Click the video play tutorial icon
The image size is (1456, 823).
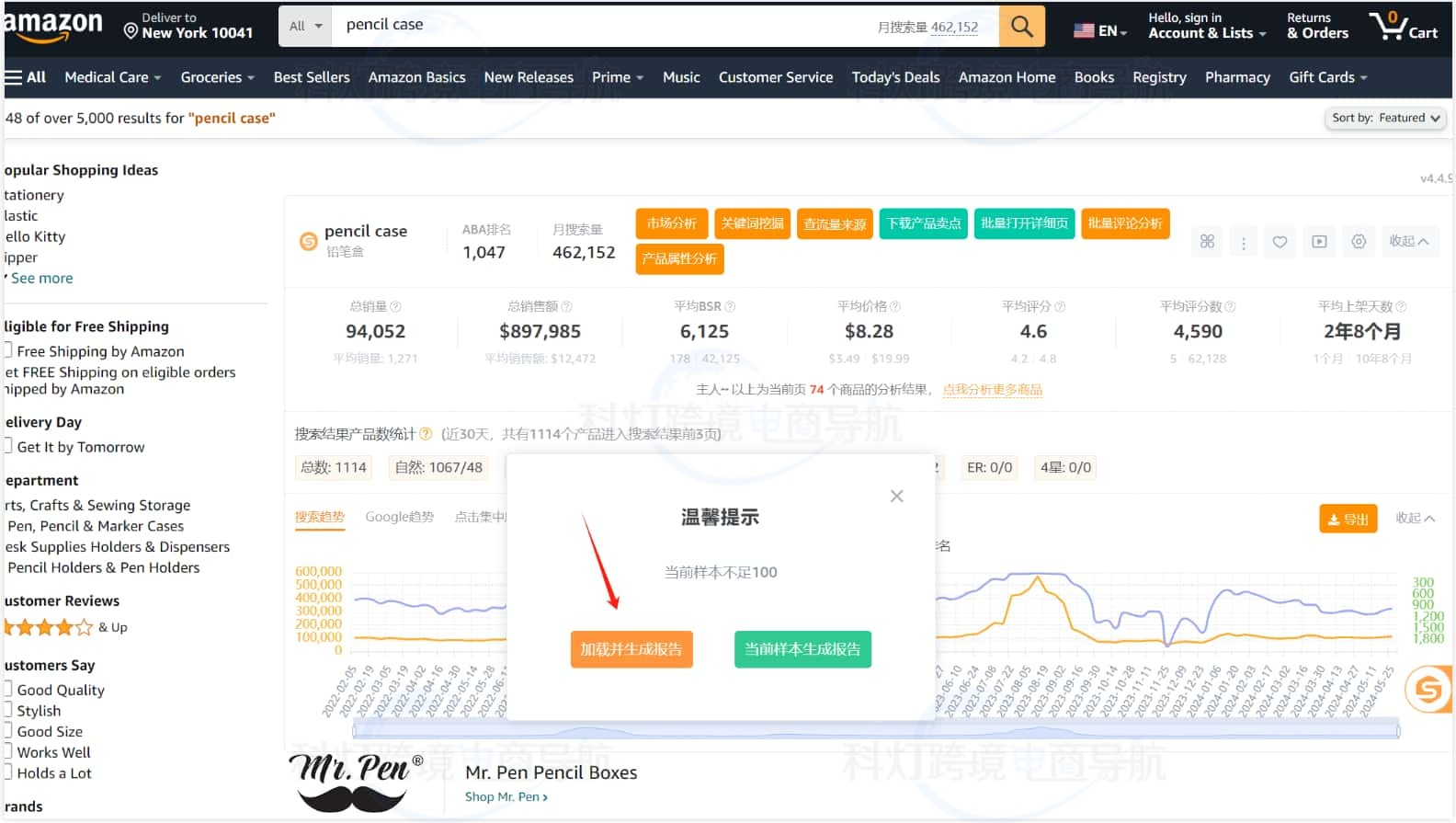(1319, 242)
